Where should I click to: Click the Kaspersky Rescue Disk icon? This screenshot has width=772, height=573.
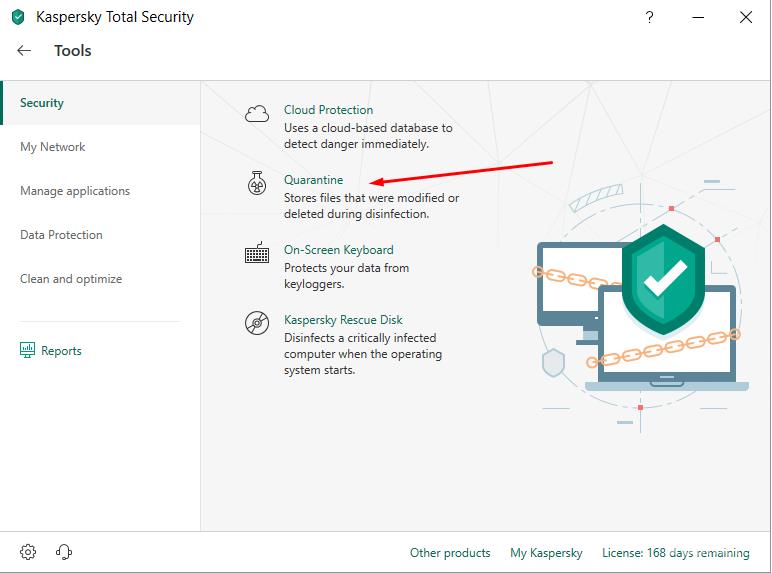pos(257,323)
